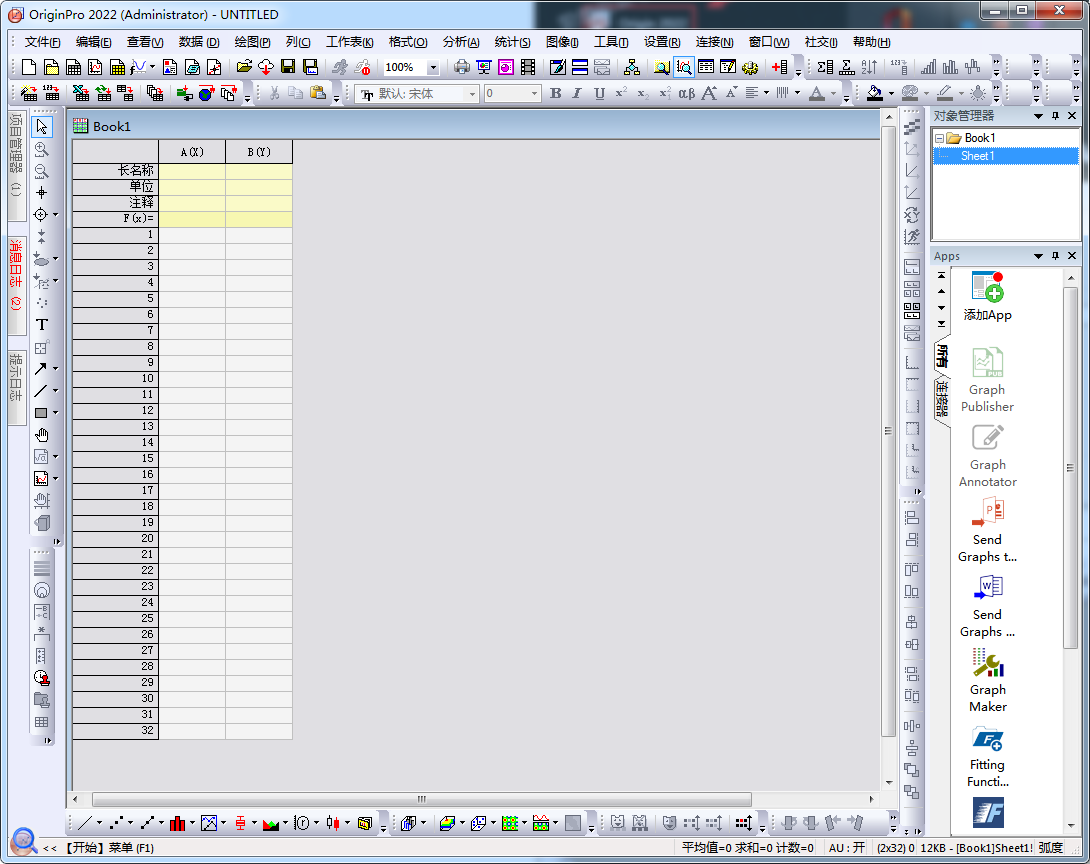Click the Greek symbols αβ icon
The height and width of the screenshot is (864, 1090).
686,93
